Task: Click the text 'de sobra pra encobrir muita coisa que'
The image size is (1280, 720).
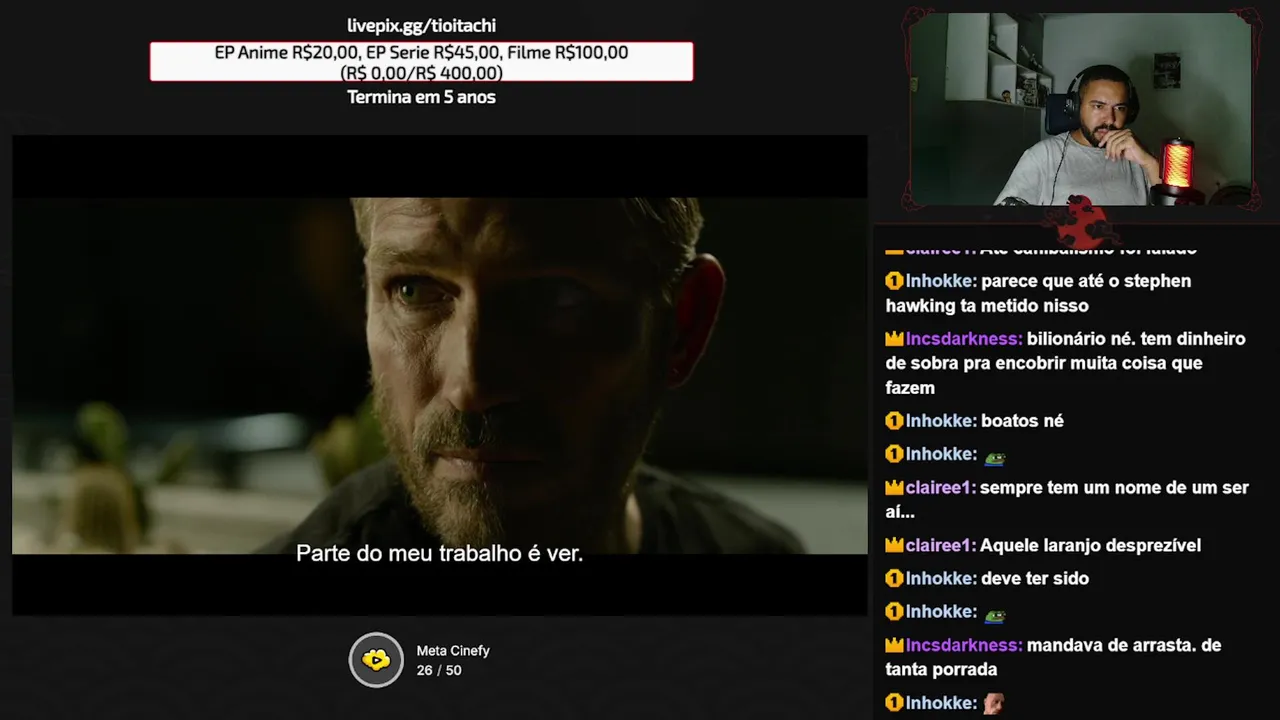Action: click(x=1044, y=363)
